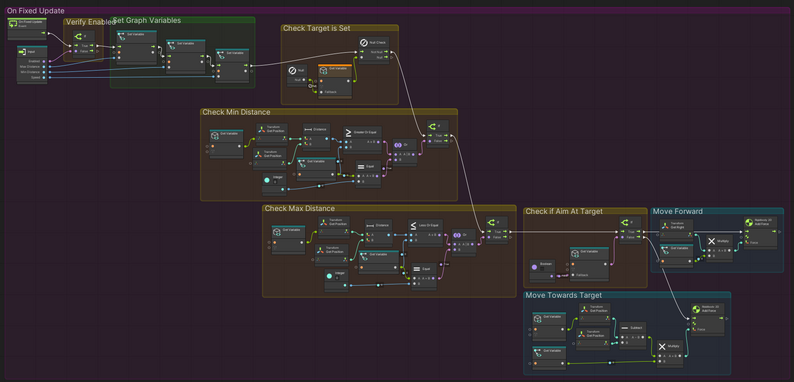Click icon of Set Variable node wired to Max Distance
Screen dimensions: 794x382
[122, 36]
